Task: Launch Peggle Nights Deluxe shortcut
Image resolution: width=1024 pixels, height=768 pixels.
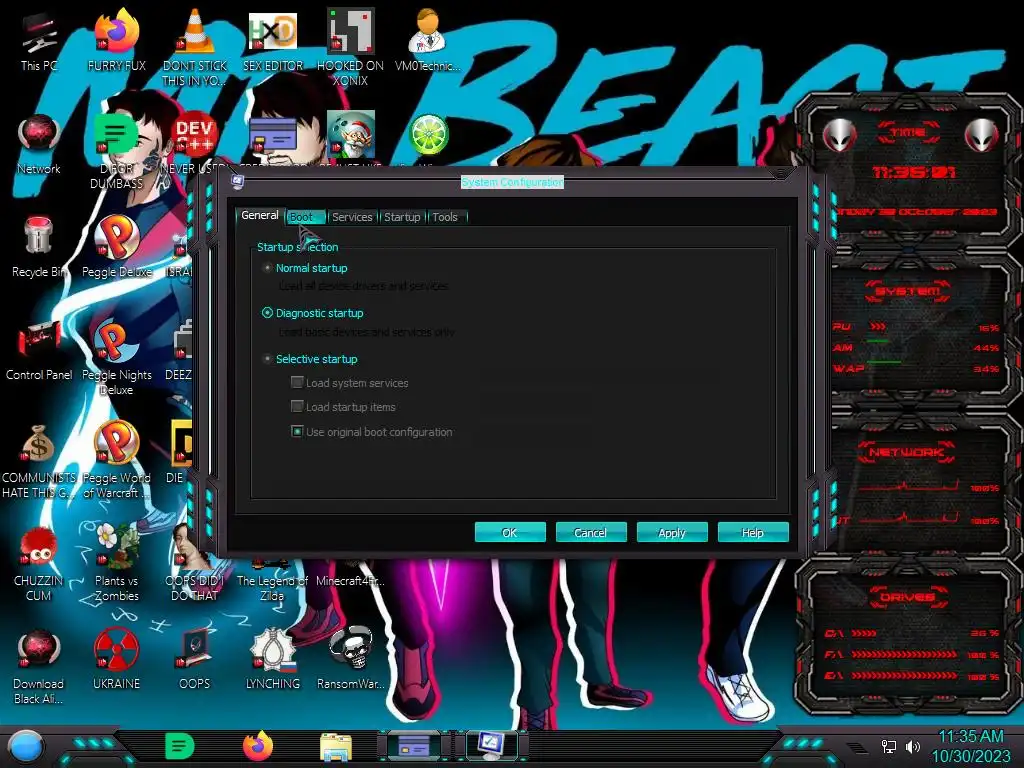Action: (x=116, y=358)
